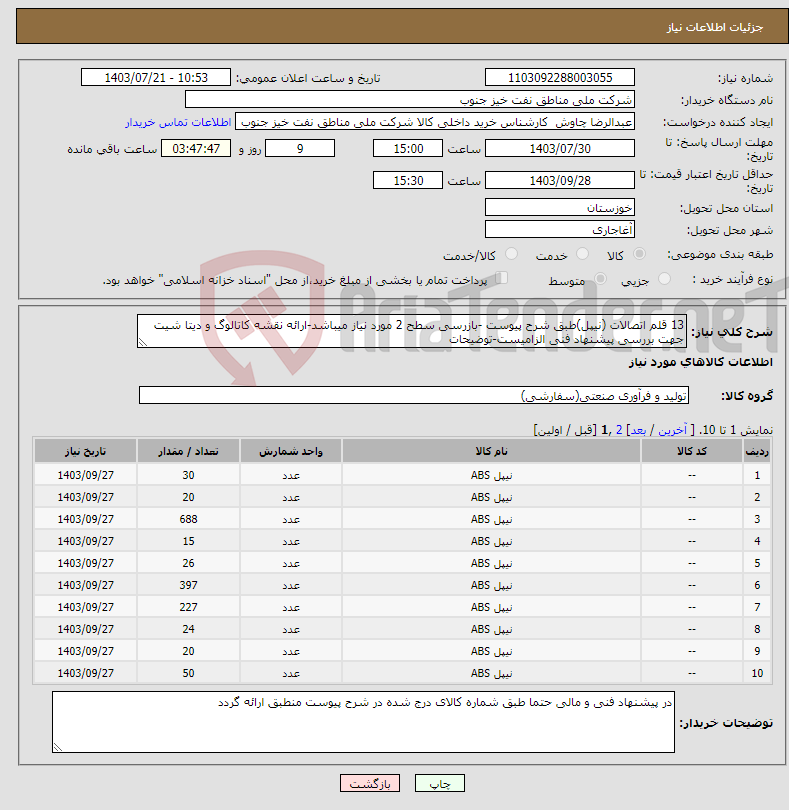This screenshot has width=789, height=810.
Task: Select the کالا radio button
Action: (x=639, y=254)
